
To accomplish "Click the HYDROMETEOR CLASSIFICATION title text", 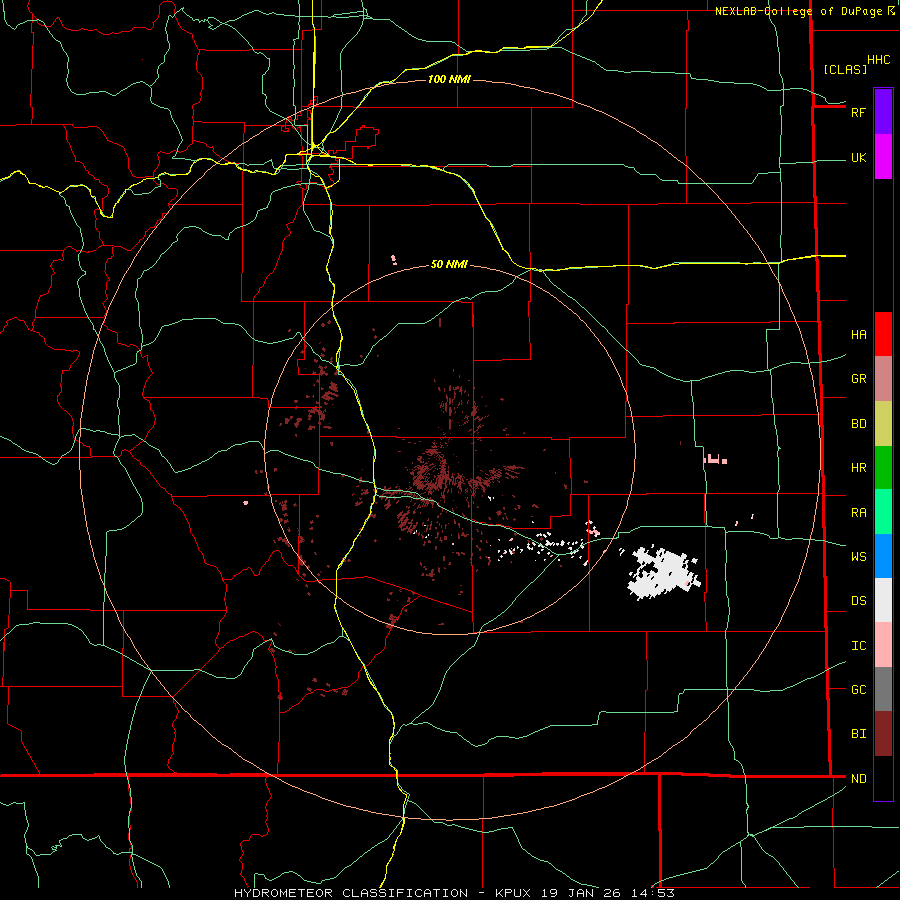I will click(351, 893).
